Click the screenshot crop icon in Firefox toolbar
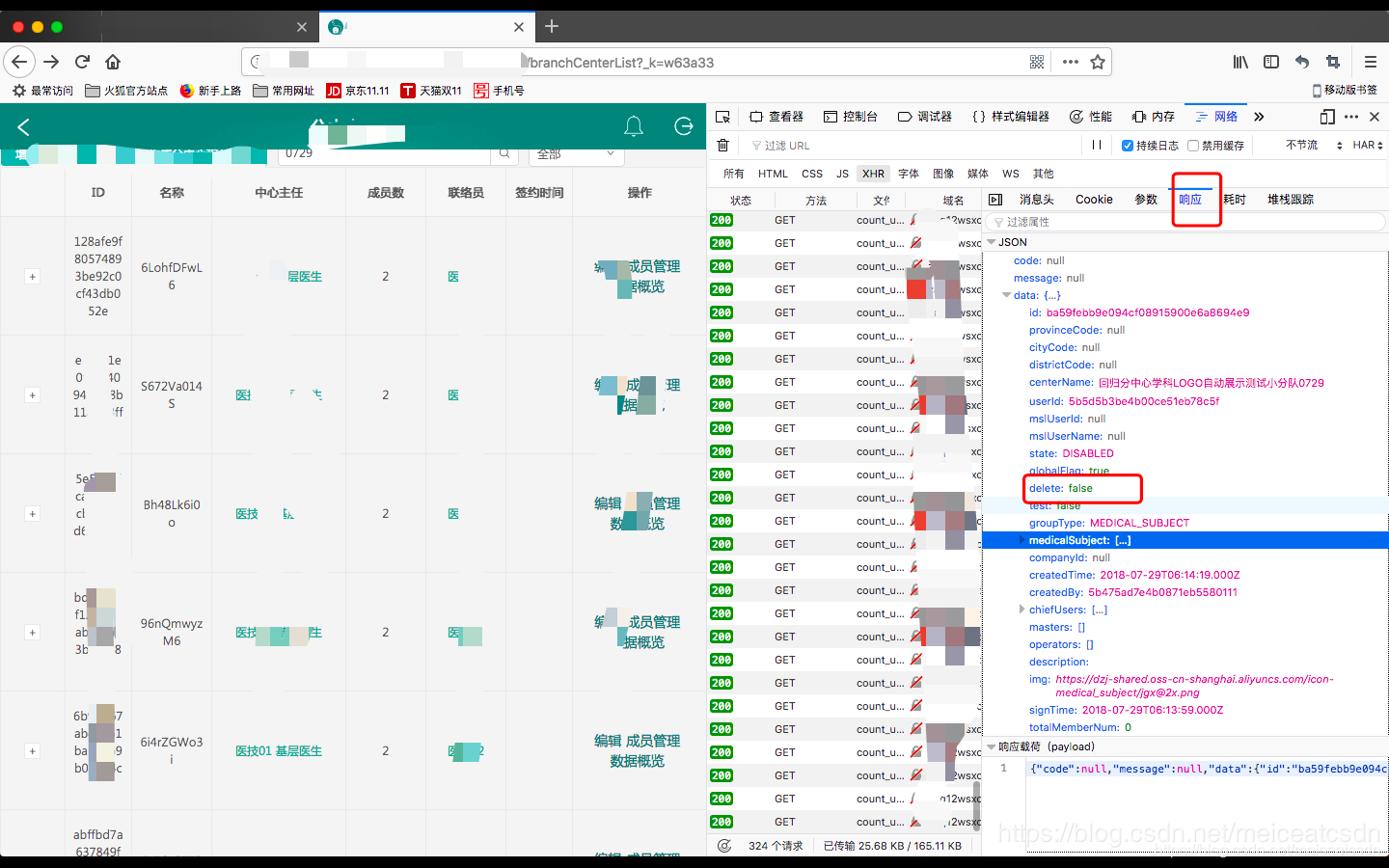The height and width of the screenshot is (868, 1389). click(1333, 62)
